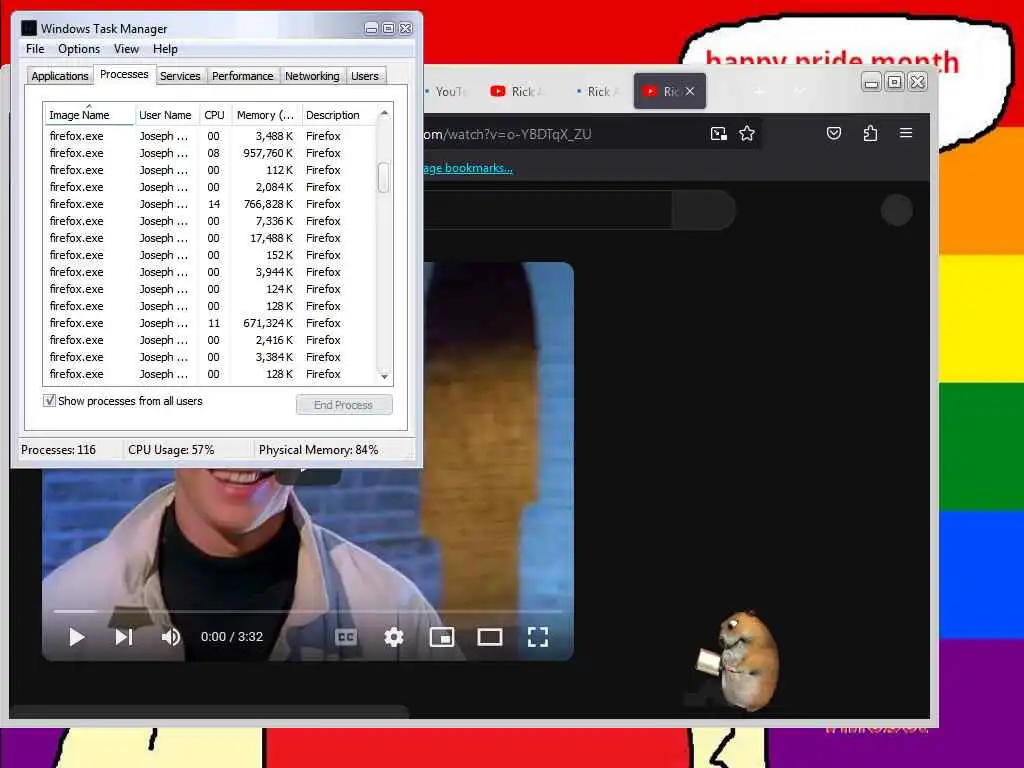Viewport: 1024px width, 768px height.
Task: Open the manage bookmarks link
Action: (468, 168)
